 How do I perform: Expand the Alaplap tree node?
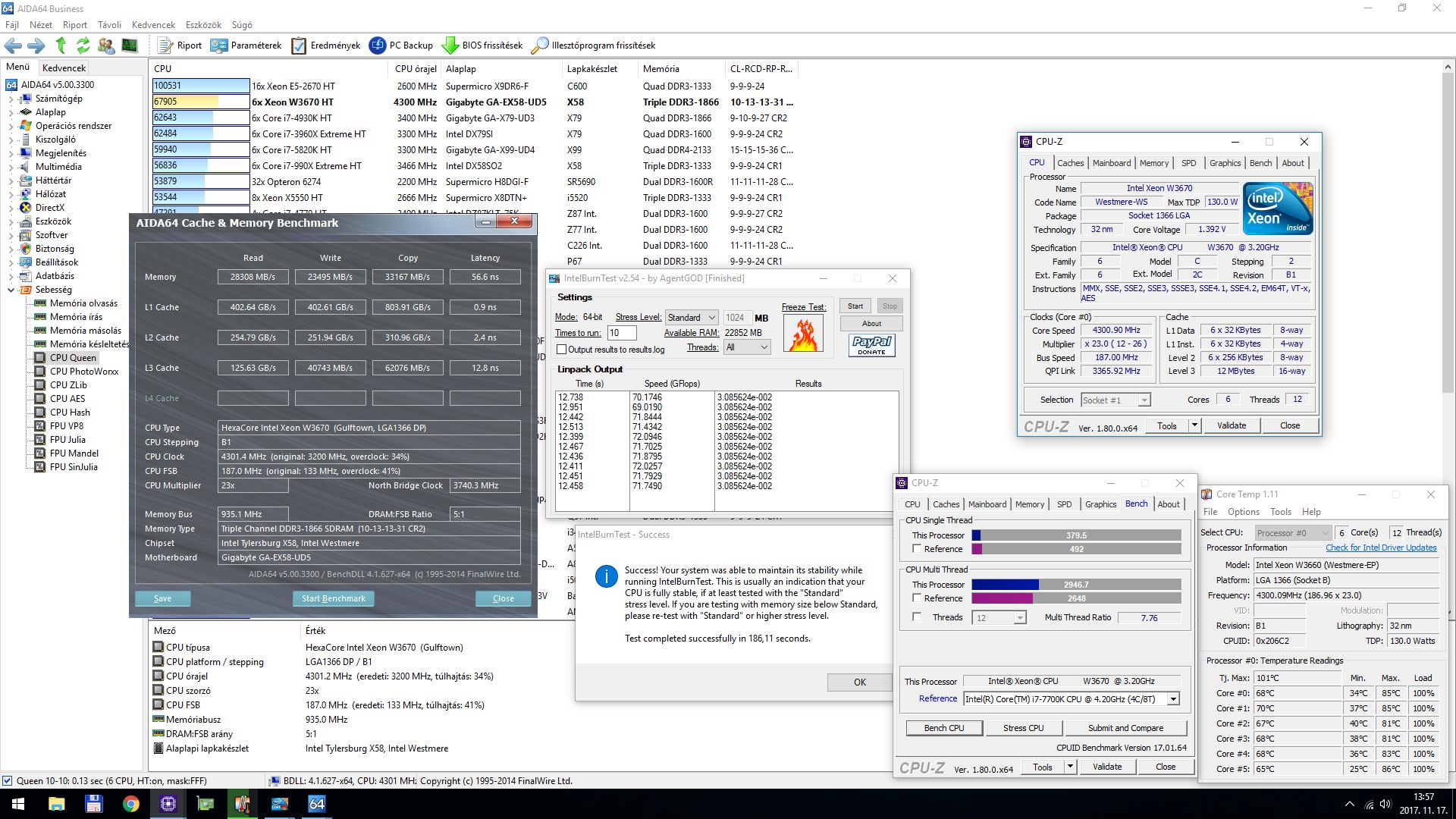tap(11, 112)
